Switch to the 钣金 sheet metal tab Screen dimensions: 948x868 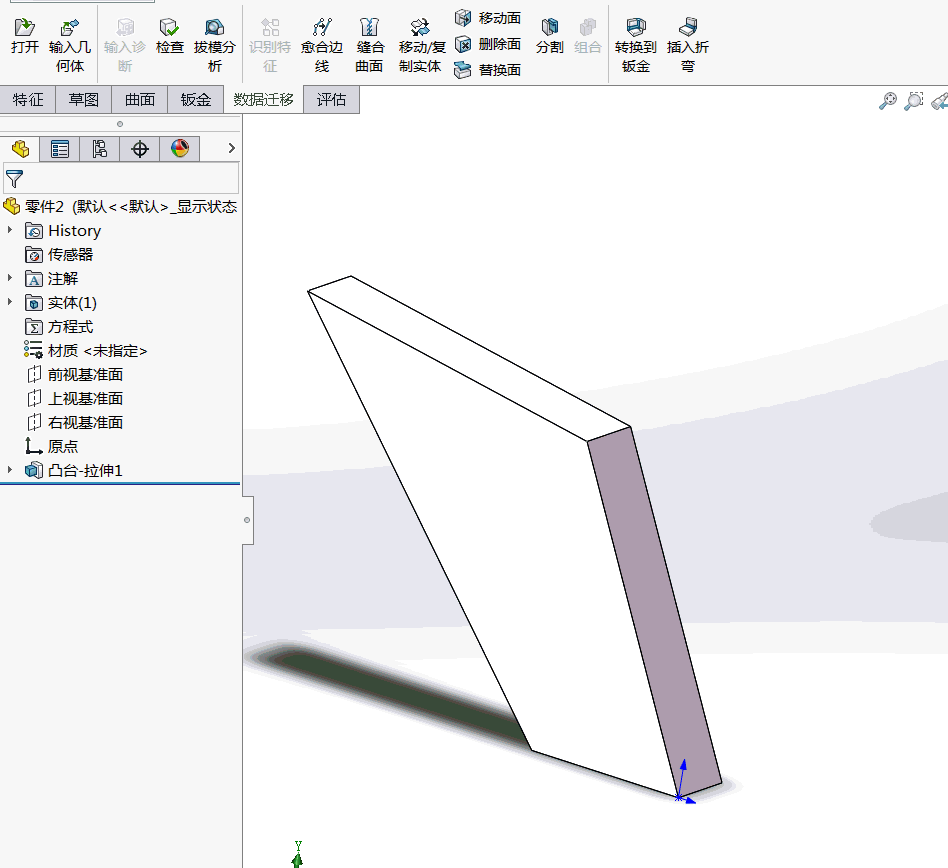[x=196, y=100]
